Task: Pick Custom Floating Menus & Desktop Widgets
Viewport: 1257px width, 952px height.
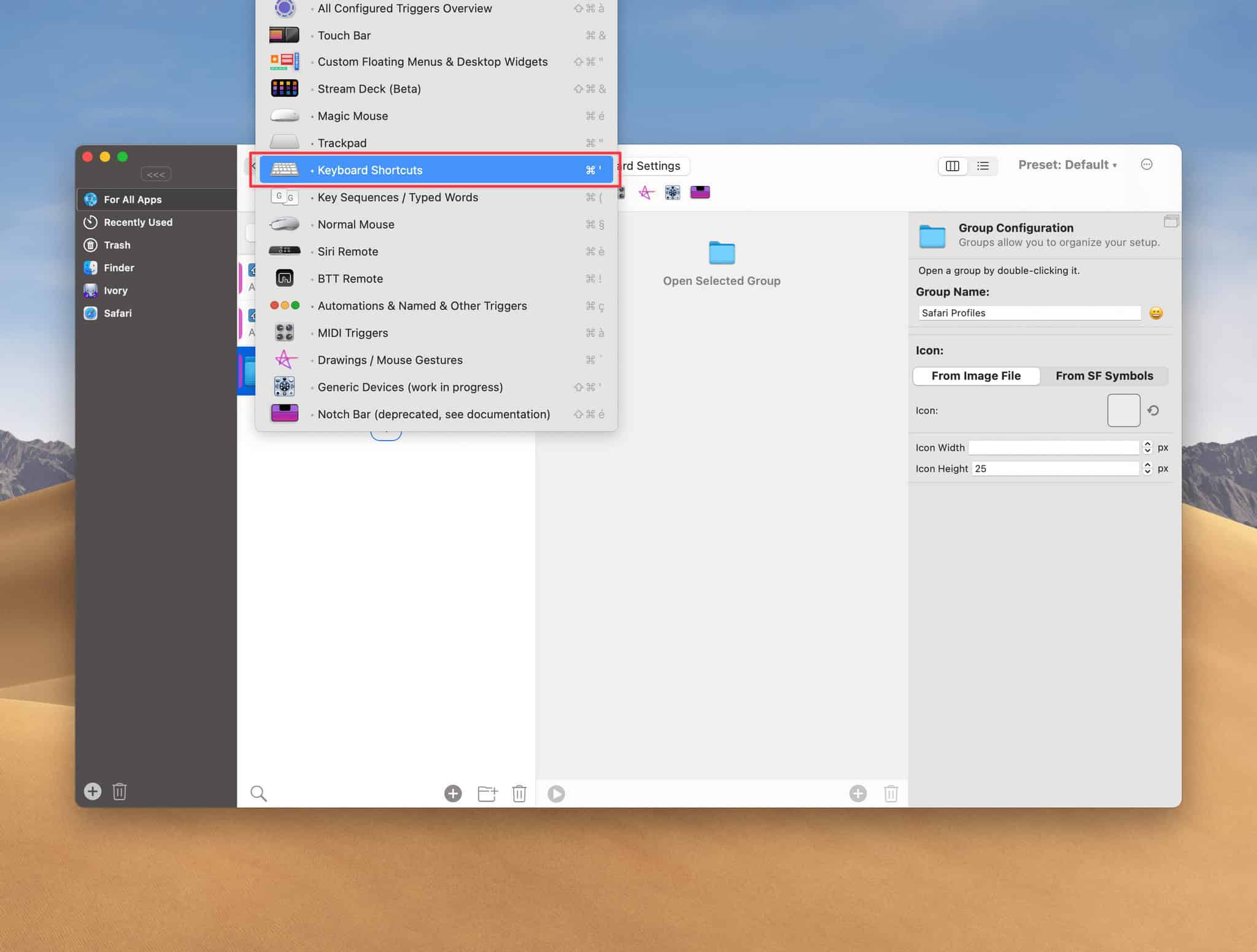Action: click(436, 62)
